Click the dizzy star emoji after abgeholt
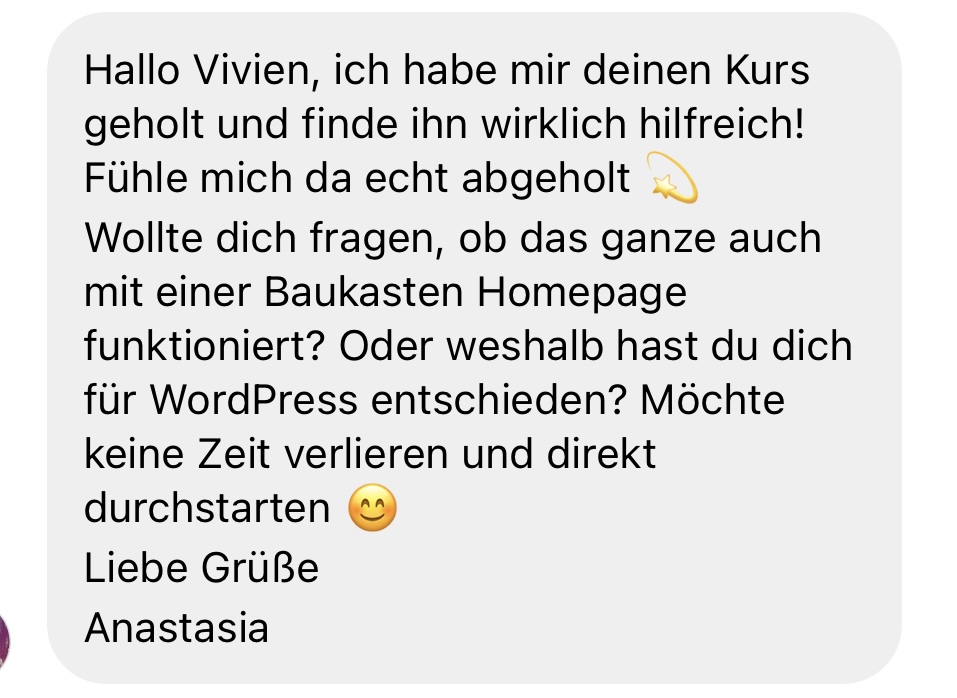Image resolution: width=957 pixels, height=698 pixels. point(671,178)
